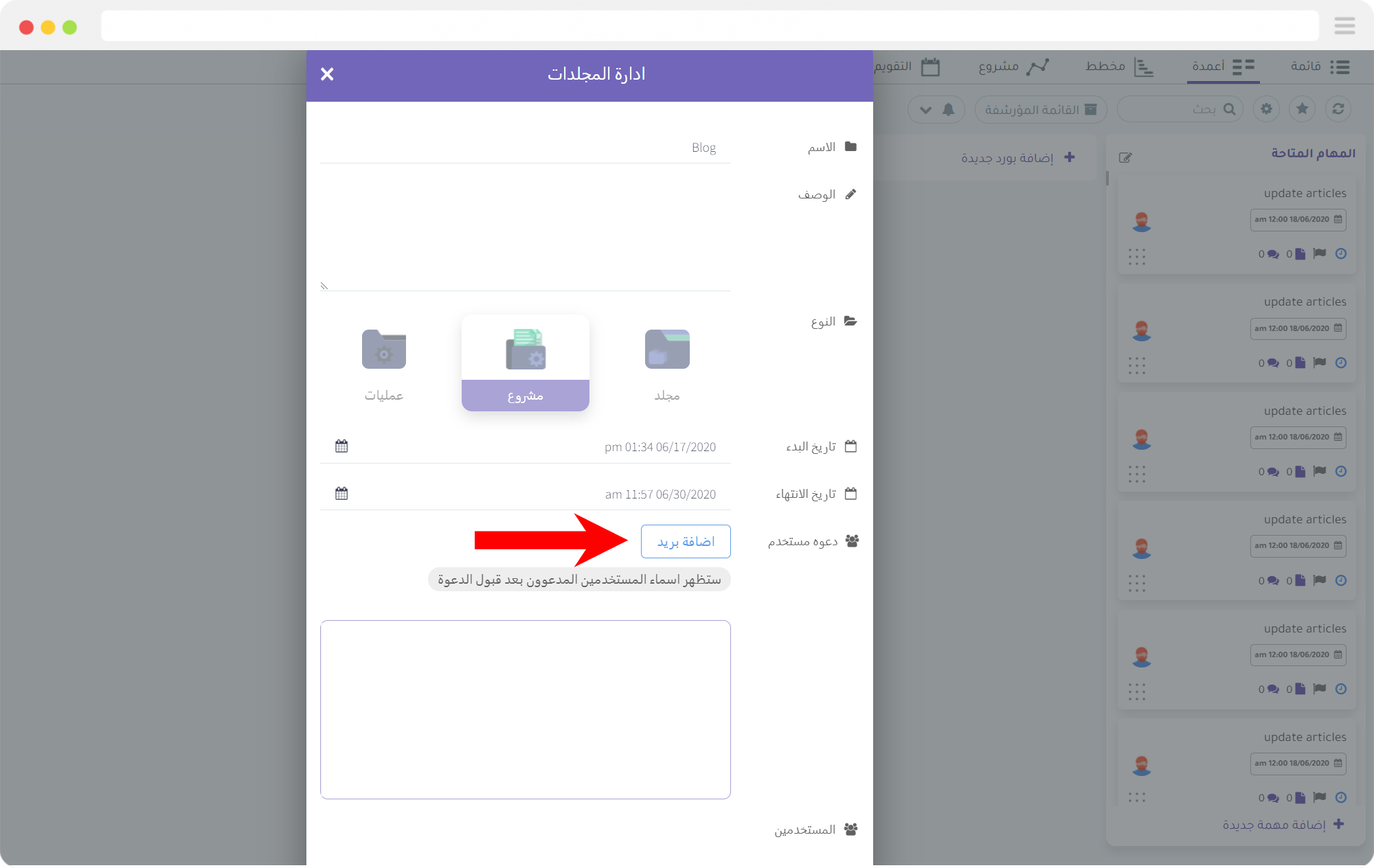The width and height of the screenshot is (1374, 868).
Task: Click the date badge on third task card
Action: click(1298, 437)
